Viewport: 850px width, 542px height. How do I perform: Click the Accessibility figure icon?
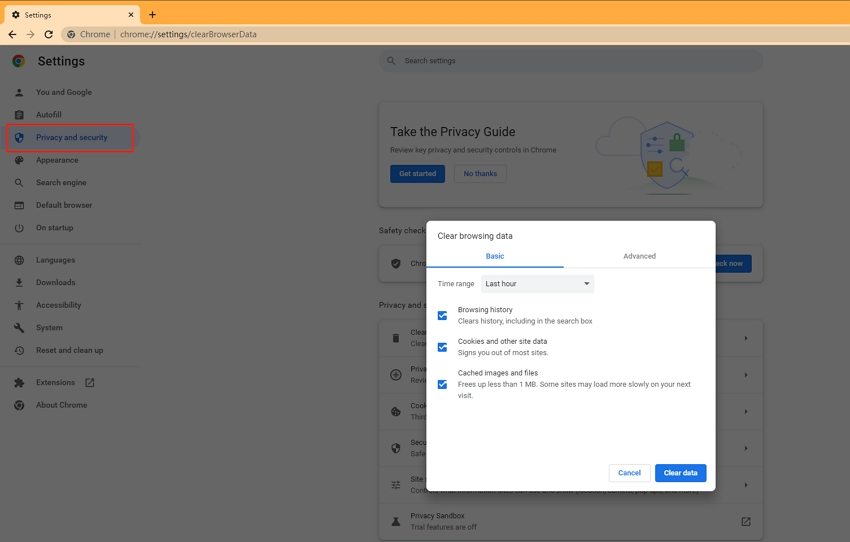(19, 305)
